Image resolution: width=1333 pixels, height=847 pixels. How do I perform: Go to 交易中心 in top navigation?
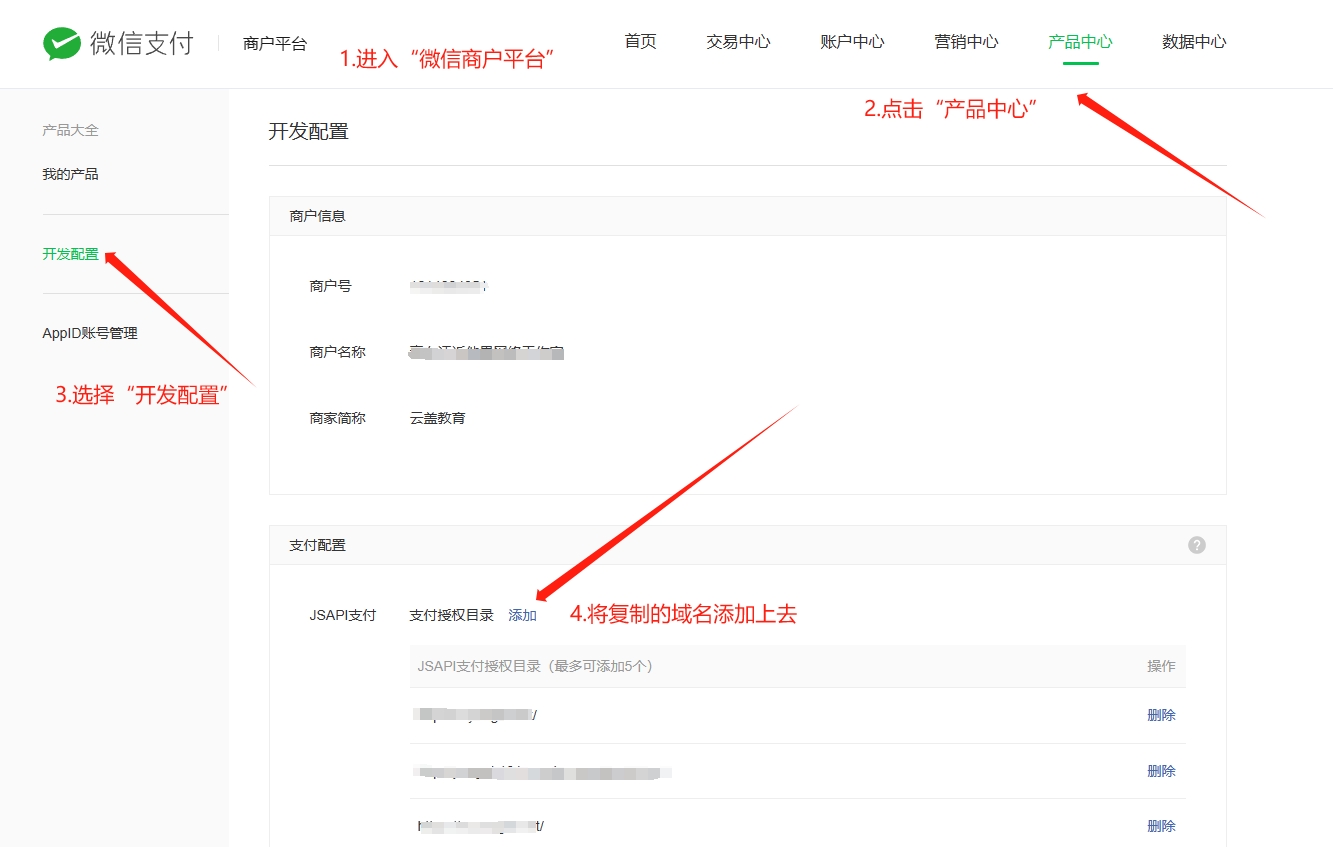738,42
